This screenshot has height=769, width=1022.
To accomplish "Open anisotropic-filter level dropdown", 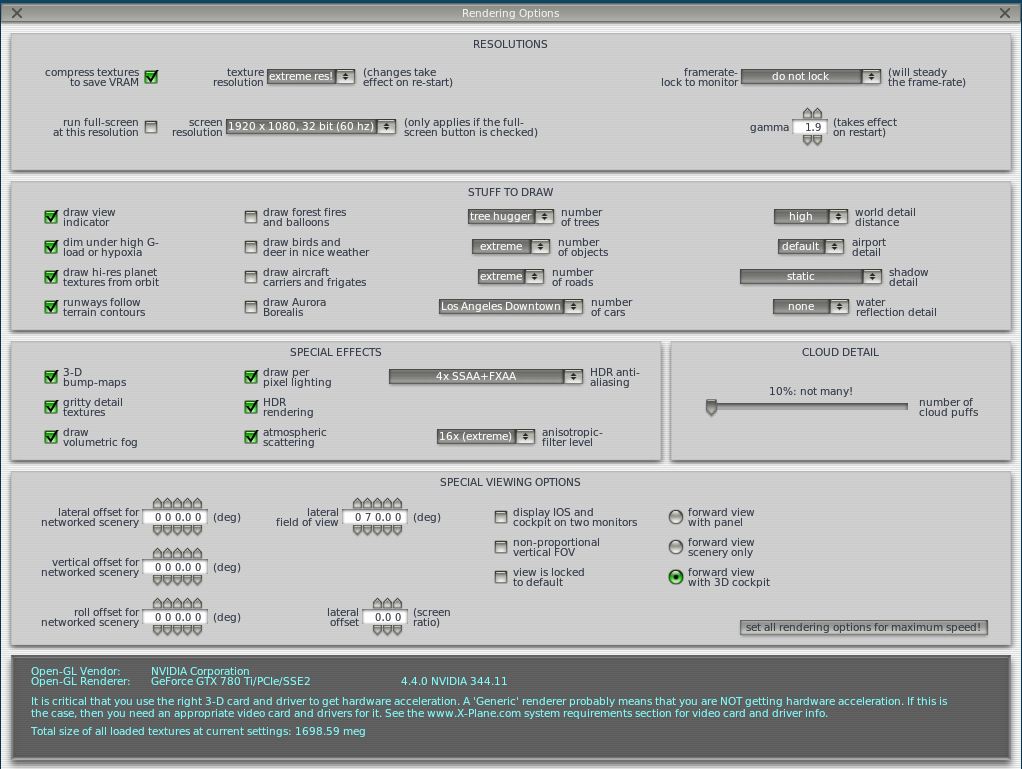I will (x=486, y=437).
